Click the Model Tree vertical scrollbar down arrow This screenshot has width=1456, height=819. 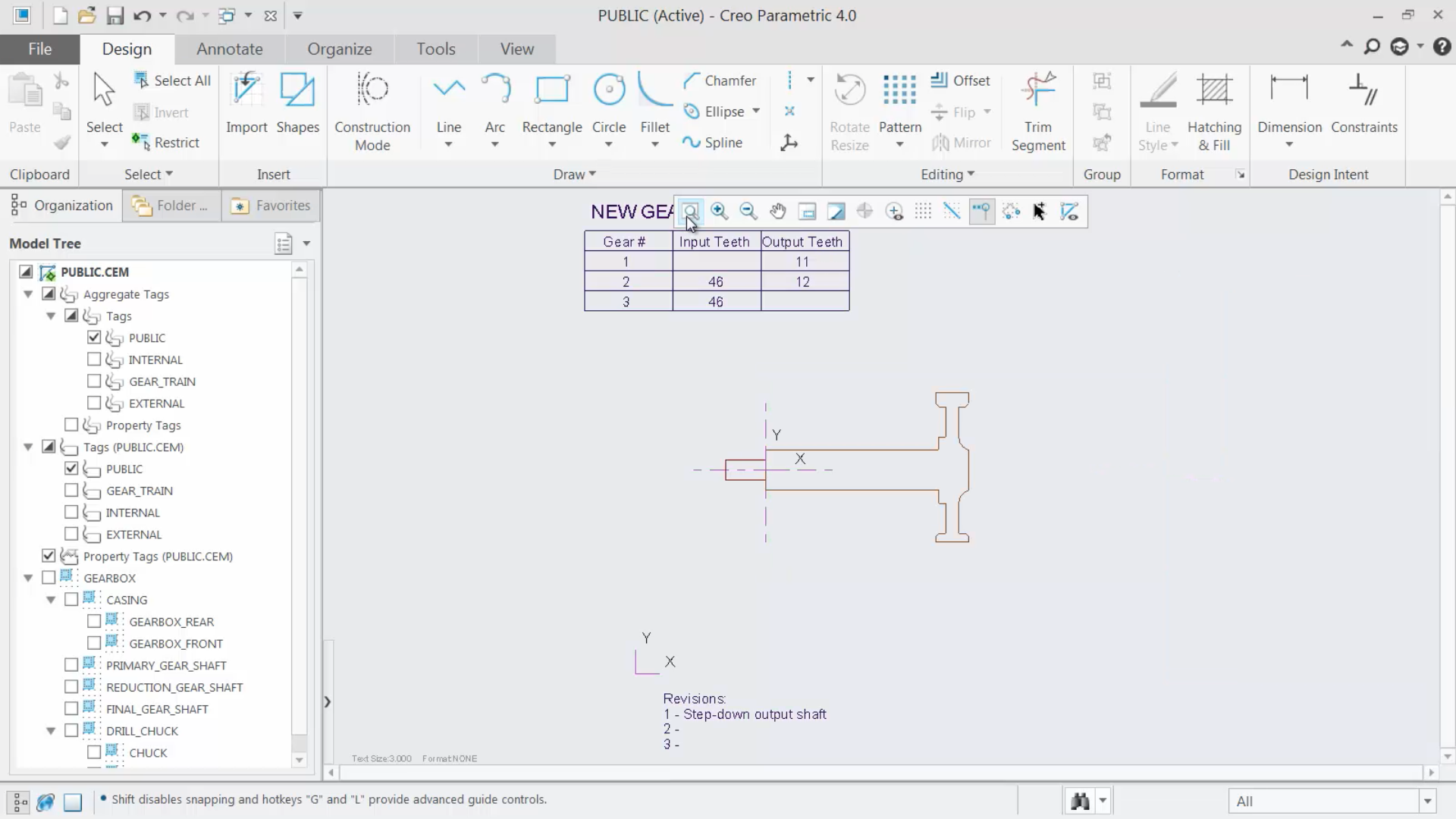pos(299,760)
